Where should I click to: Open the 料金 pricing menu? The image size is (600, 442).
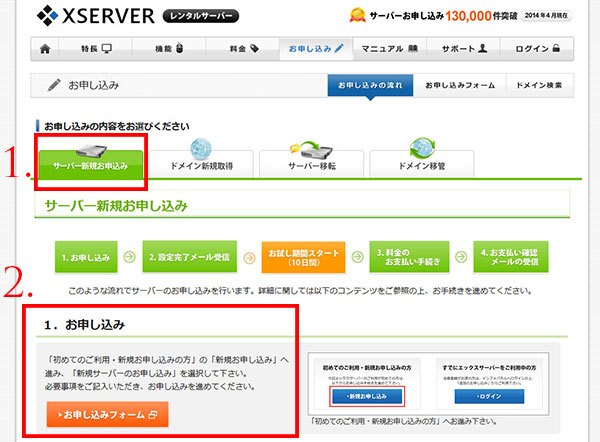coord(240,48)
